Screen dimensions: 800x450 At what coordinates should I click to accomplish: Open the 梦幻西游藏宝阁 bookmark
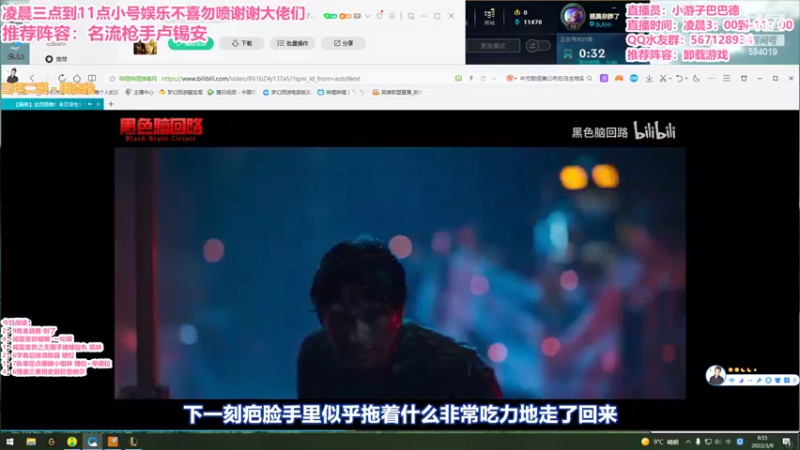coord(181,92)
